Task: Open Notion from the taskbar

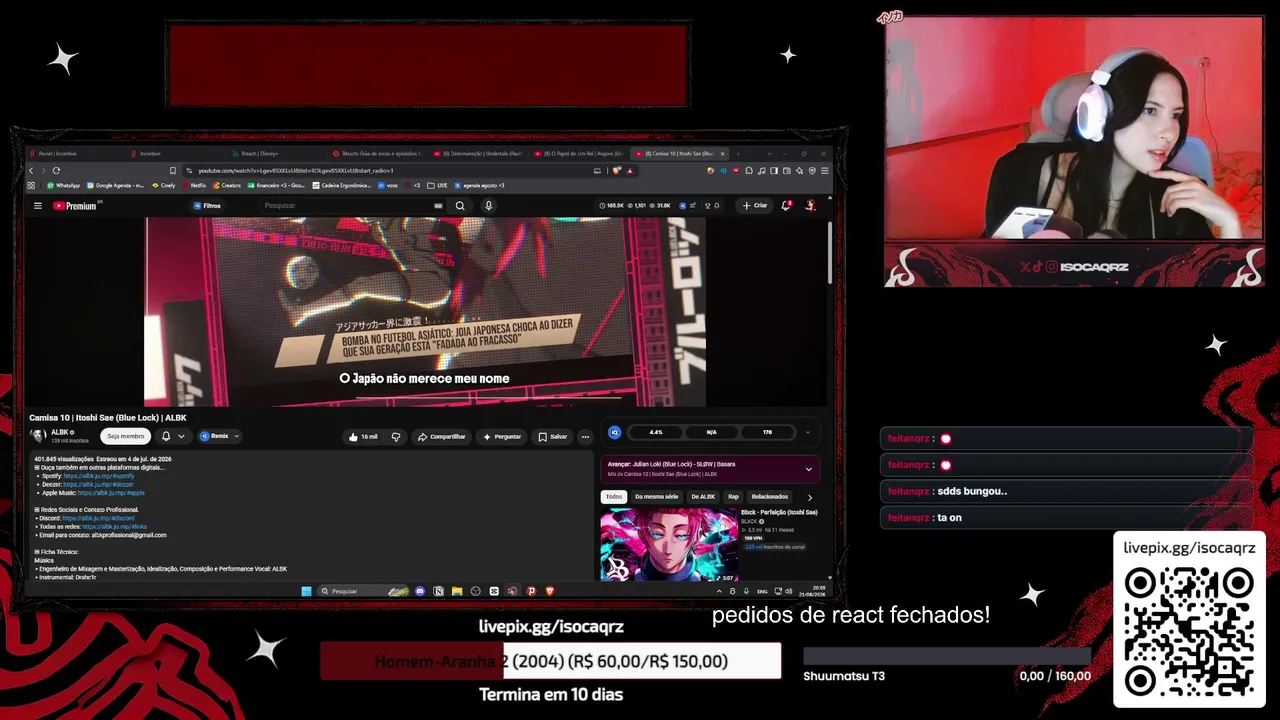Action: 438,591
